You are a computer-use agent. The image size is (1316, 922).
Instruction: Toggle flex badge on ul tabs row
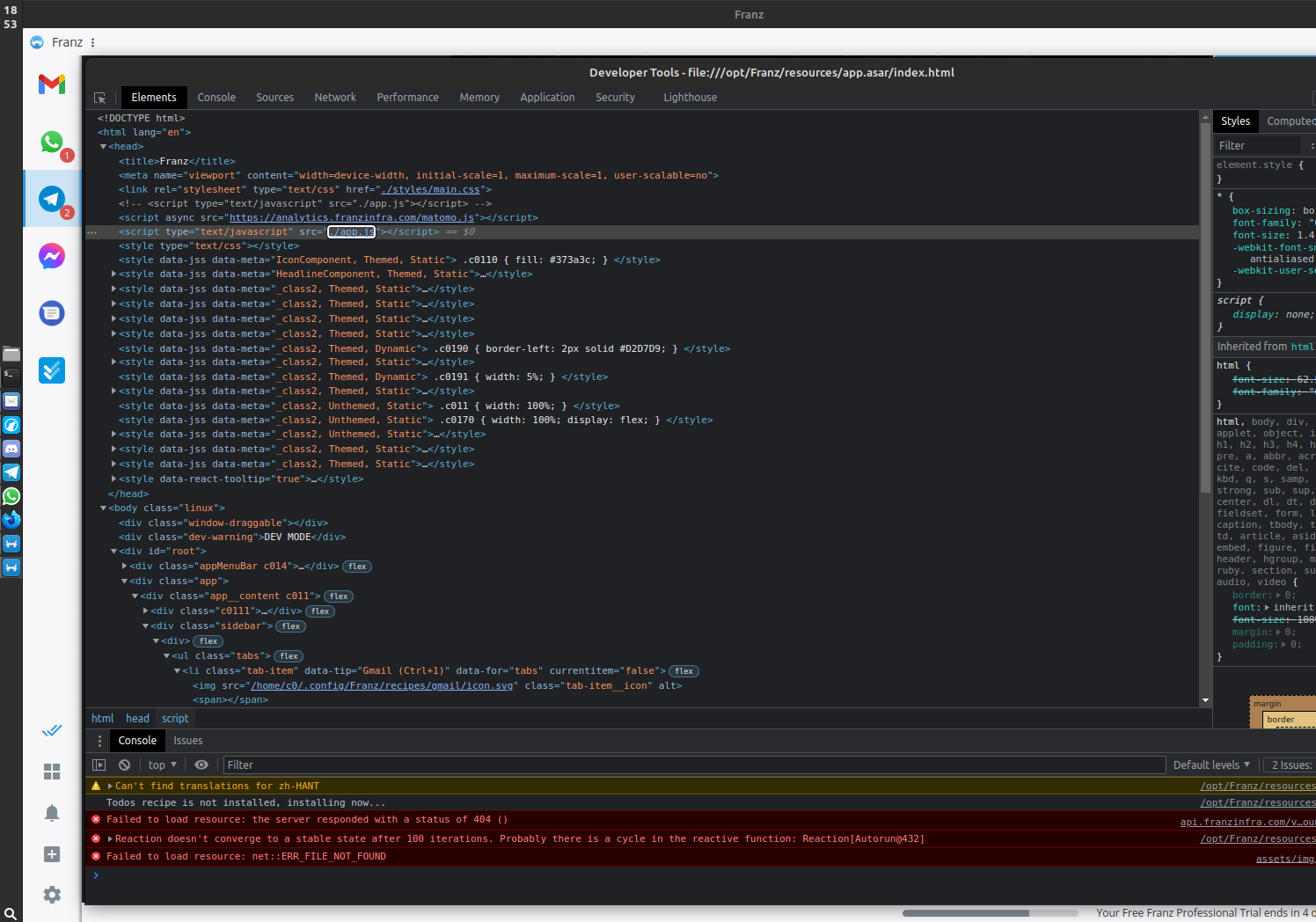click(x=289, y=656)
